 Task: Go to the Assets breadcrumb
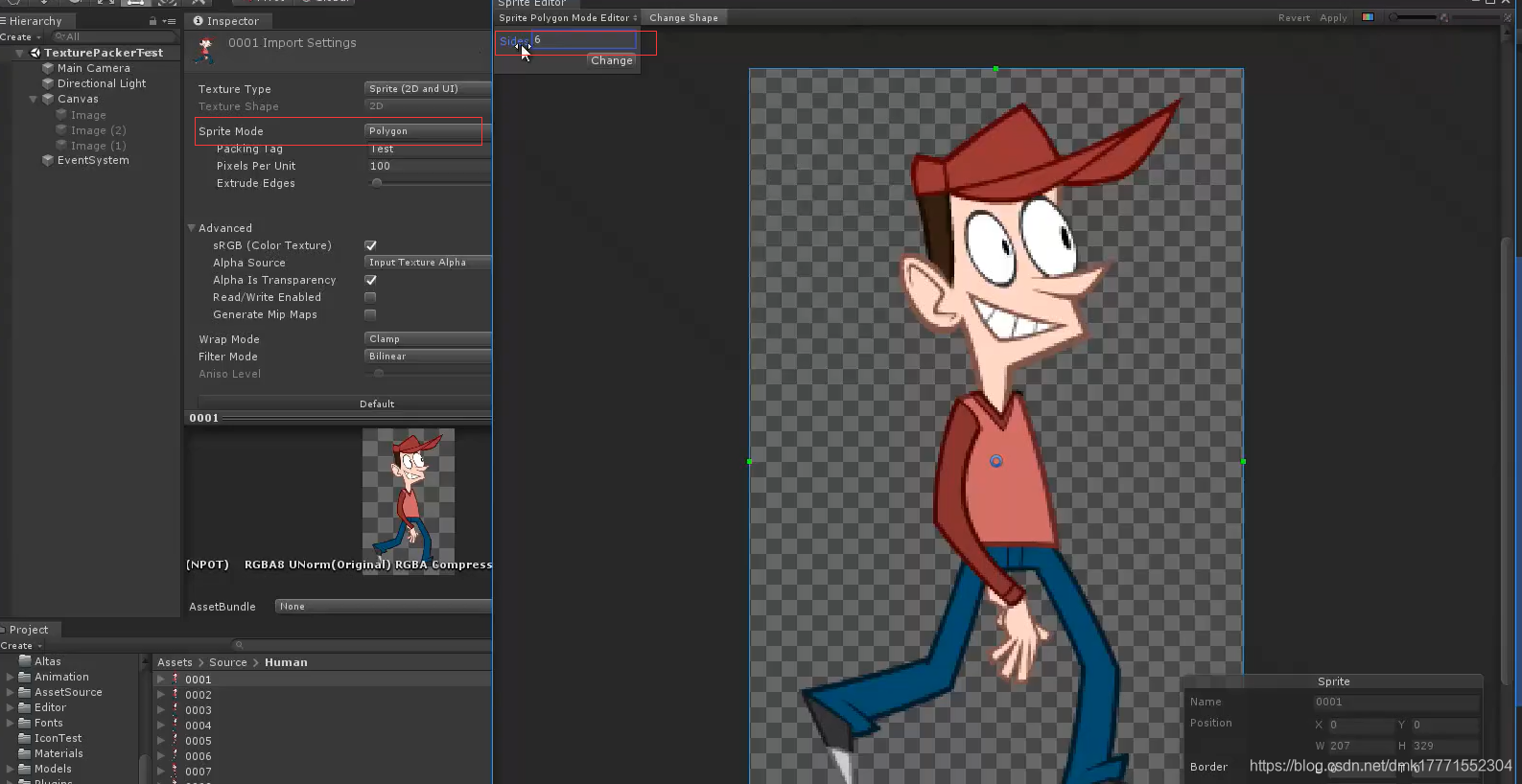pyautogui.click(x=175, y=662)
